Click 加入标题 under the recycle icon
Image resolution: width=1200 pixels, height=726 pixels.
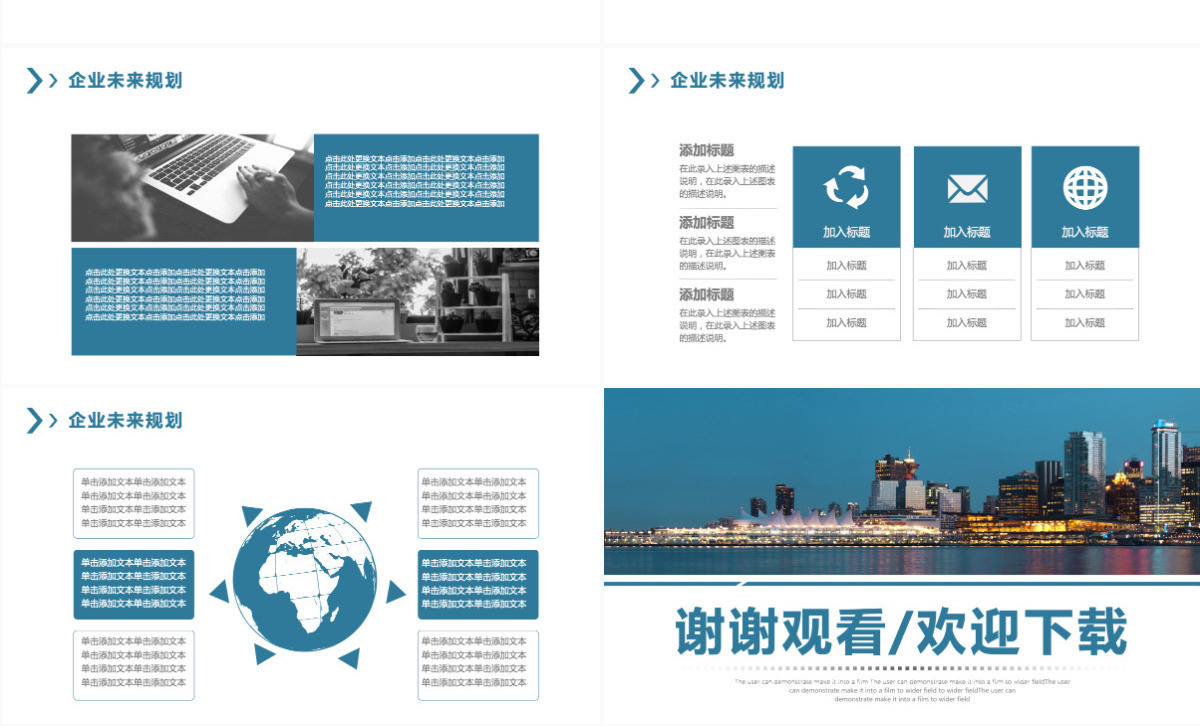point(846,232)
